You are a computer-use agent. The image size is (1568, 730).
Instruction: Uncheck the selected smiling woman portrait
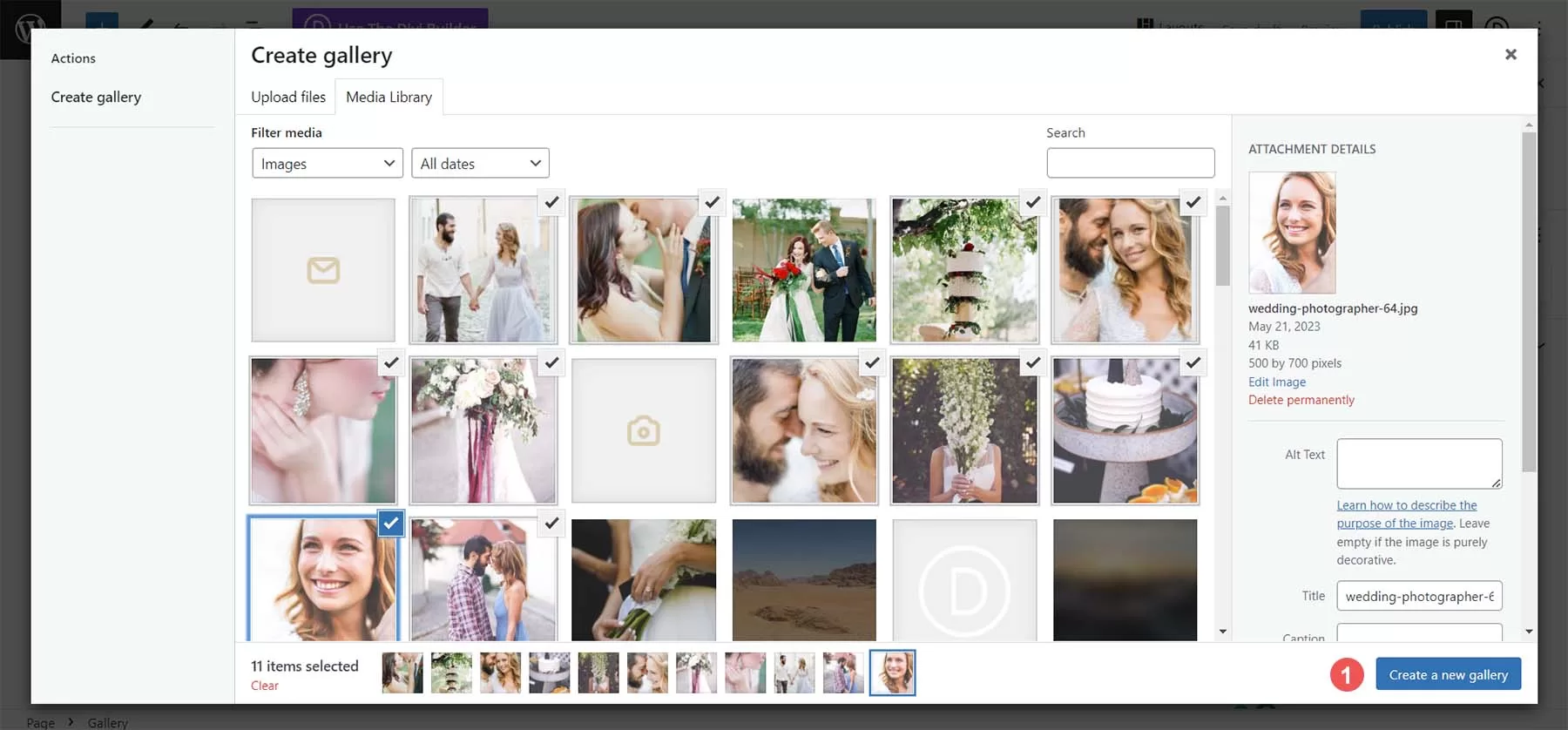pos(391,524)
